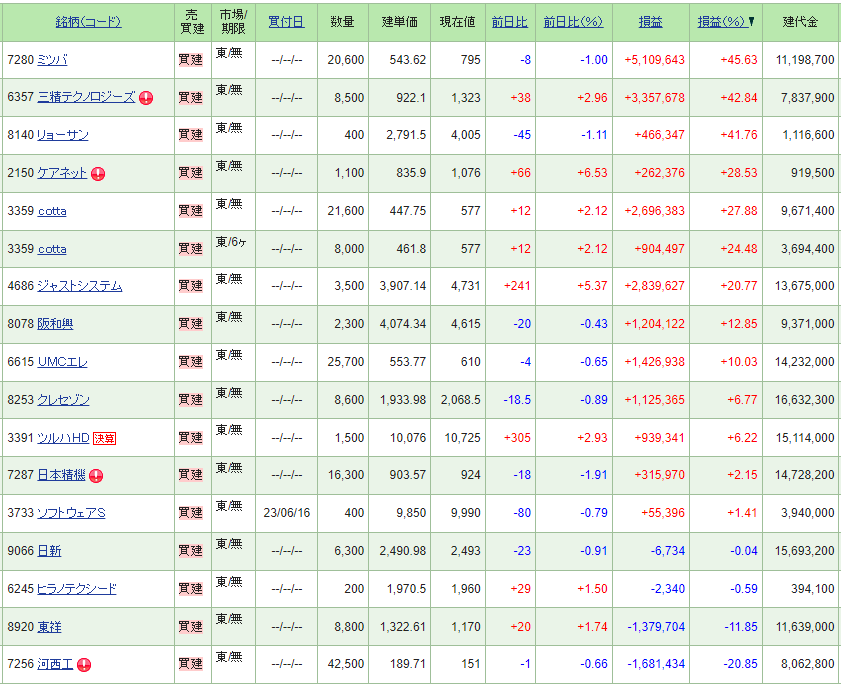This screenshot has width=841, height=687.
Task: Select the 買付日 value 23/06/16
Action: tap(287, 513)
